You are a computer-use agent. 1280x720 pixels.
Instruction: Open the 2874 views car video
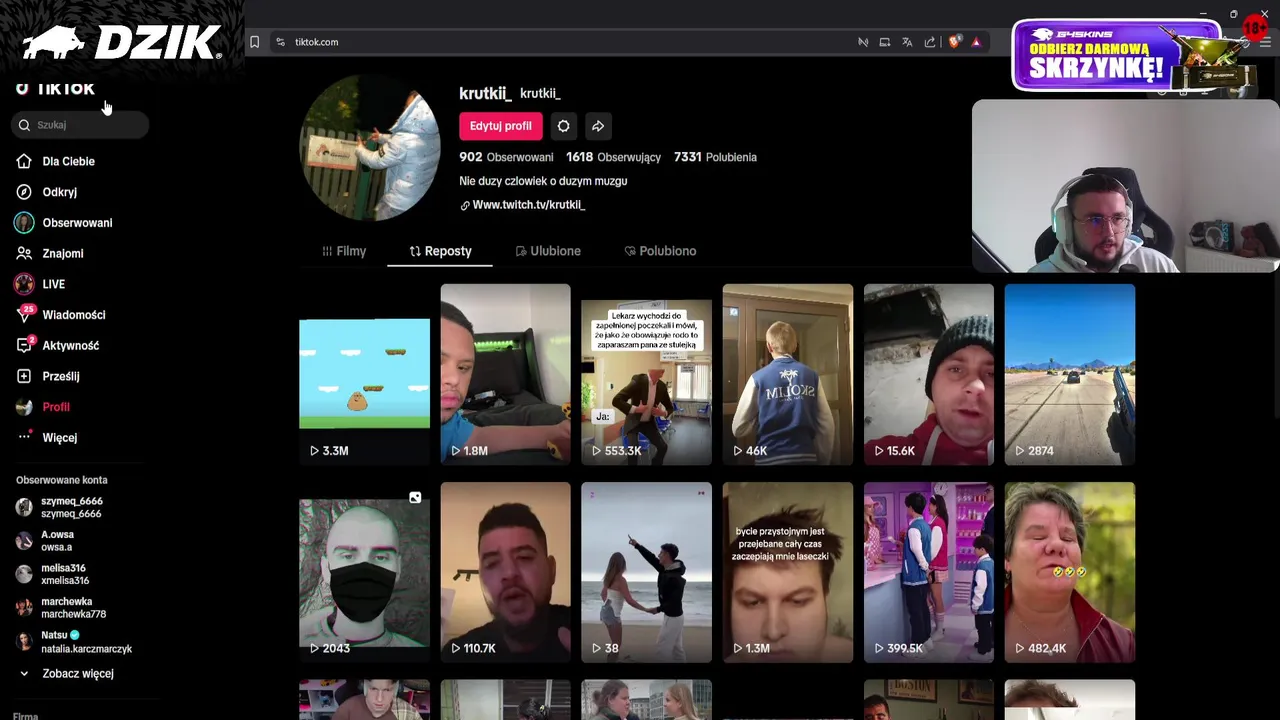pyautogui.click(x=1069, y=375)
